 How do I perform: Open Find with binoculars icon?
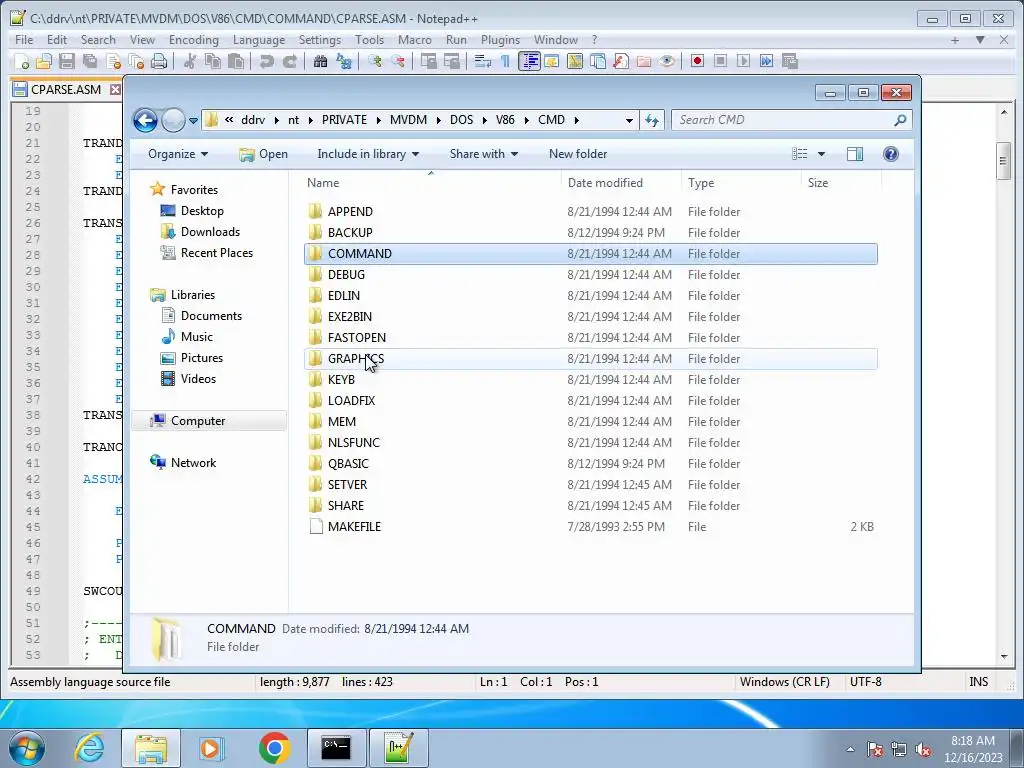(320, 61)
